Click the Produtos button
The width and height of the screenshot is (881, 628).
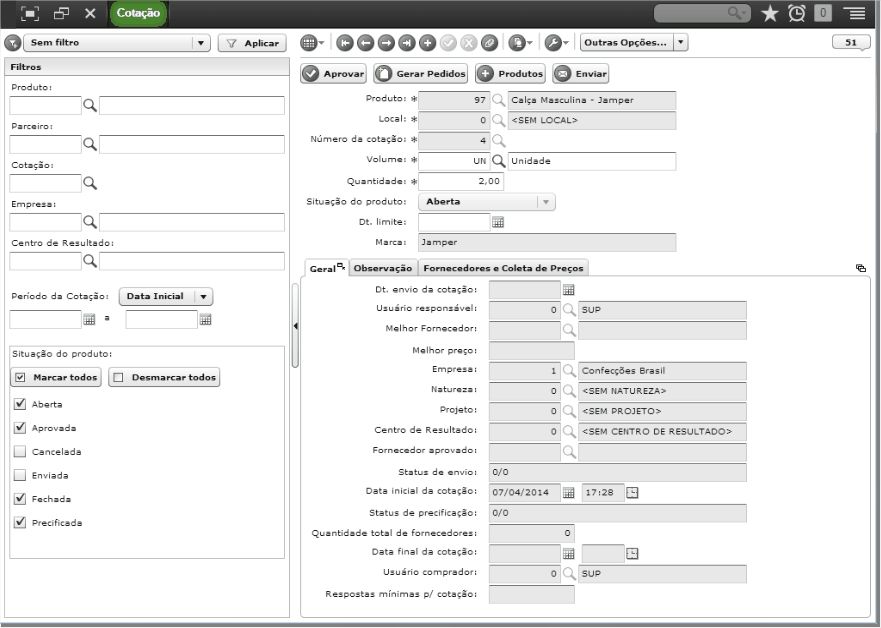point(510,74)
